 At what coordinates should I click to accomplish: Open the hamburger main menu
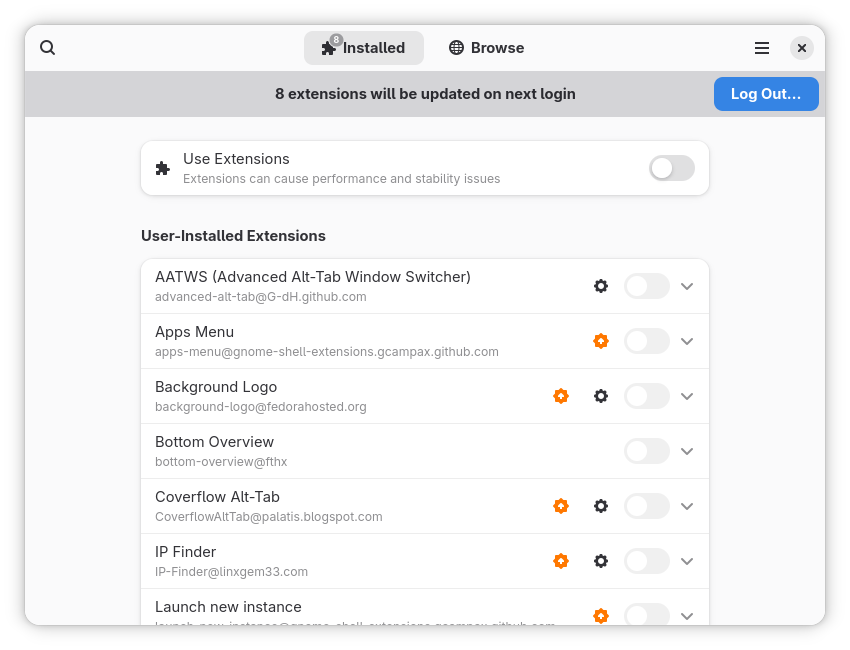coord(762,48)
